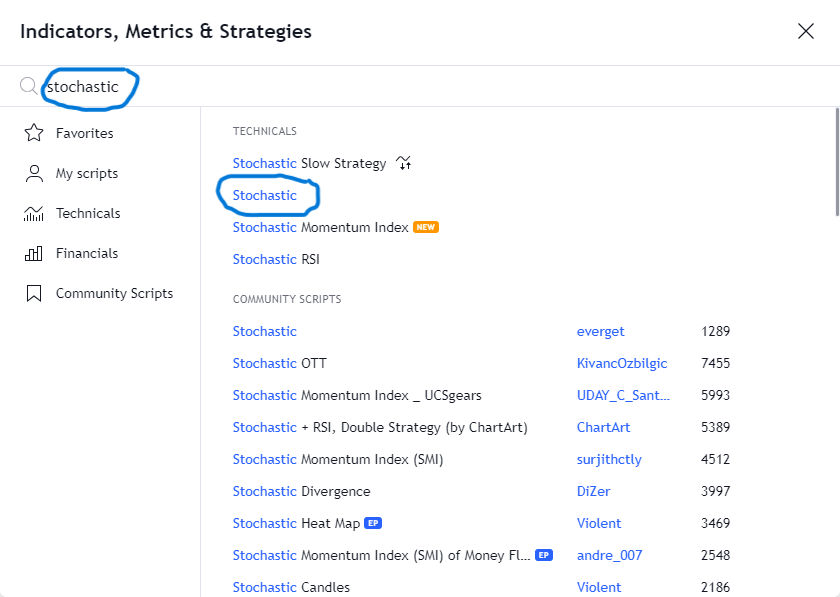Click the results list vertical scrollbar

[836, 162]
